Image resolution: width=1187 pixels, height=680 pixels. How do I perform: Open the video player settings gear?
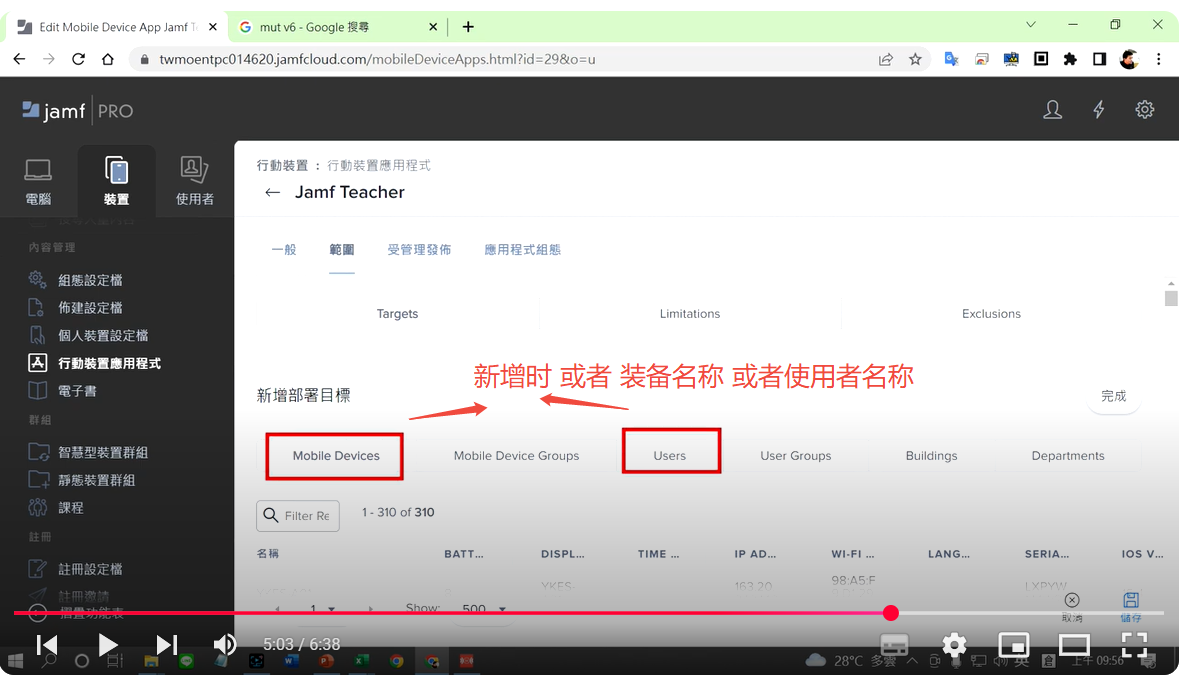954,645
